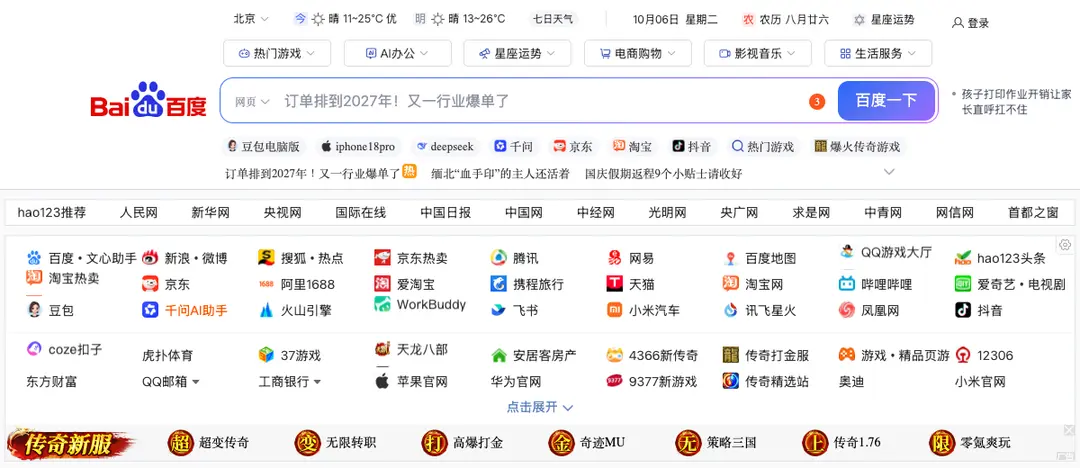Expand the 星座运势 dropdown button
The height and width of the screenshot is (468, 1080).
[517, 53]
